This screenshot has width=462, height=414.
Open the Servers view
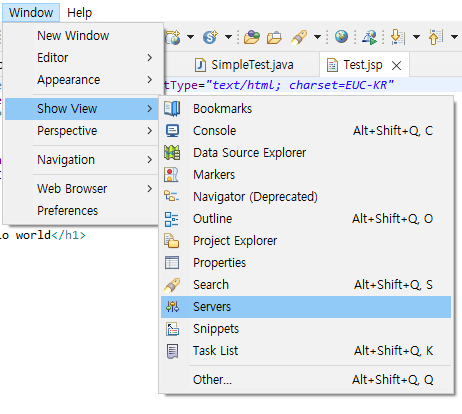[306, 307]
